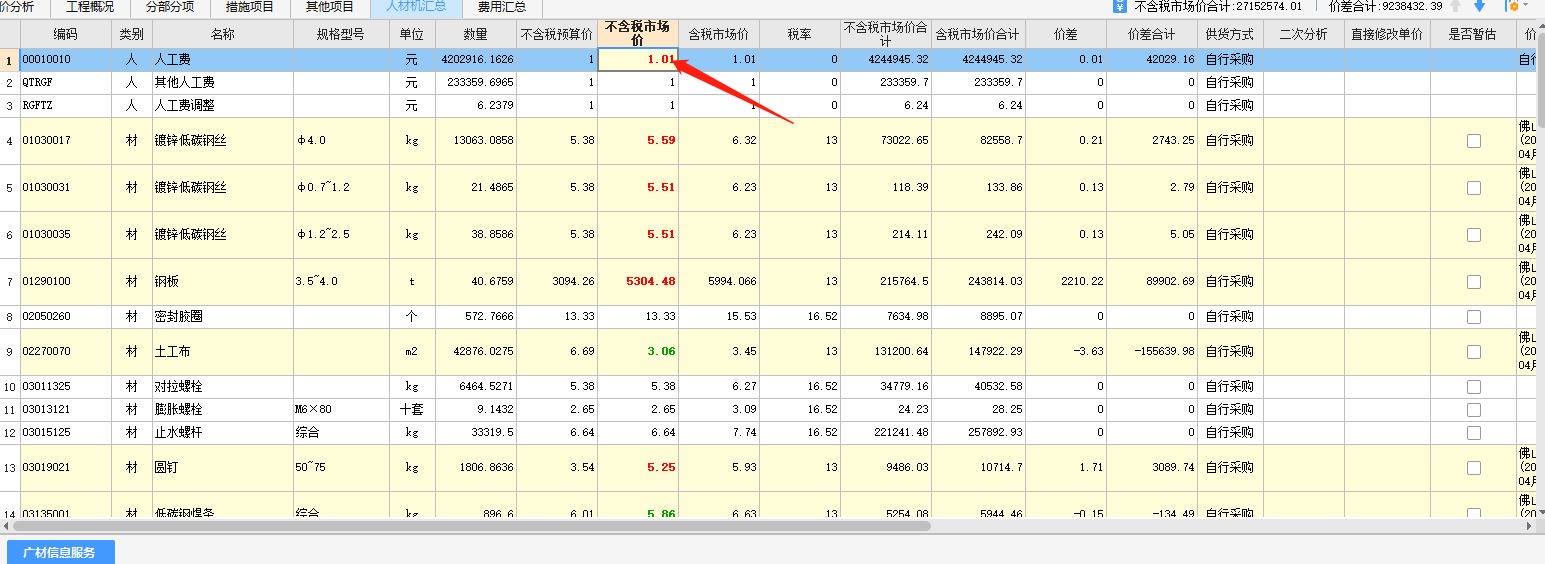The image size is (1545, 564).
Task: Expand the dropdown arrow beside settings gear
Action: pos(1526,6)
